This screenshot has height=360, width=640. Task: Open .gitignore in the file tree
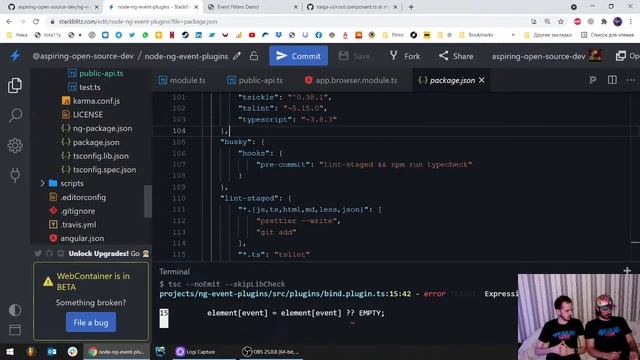[78, 211]
